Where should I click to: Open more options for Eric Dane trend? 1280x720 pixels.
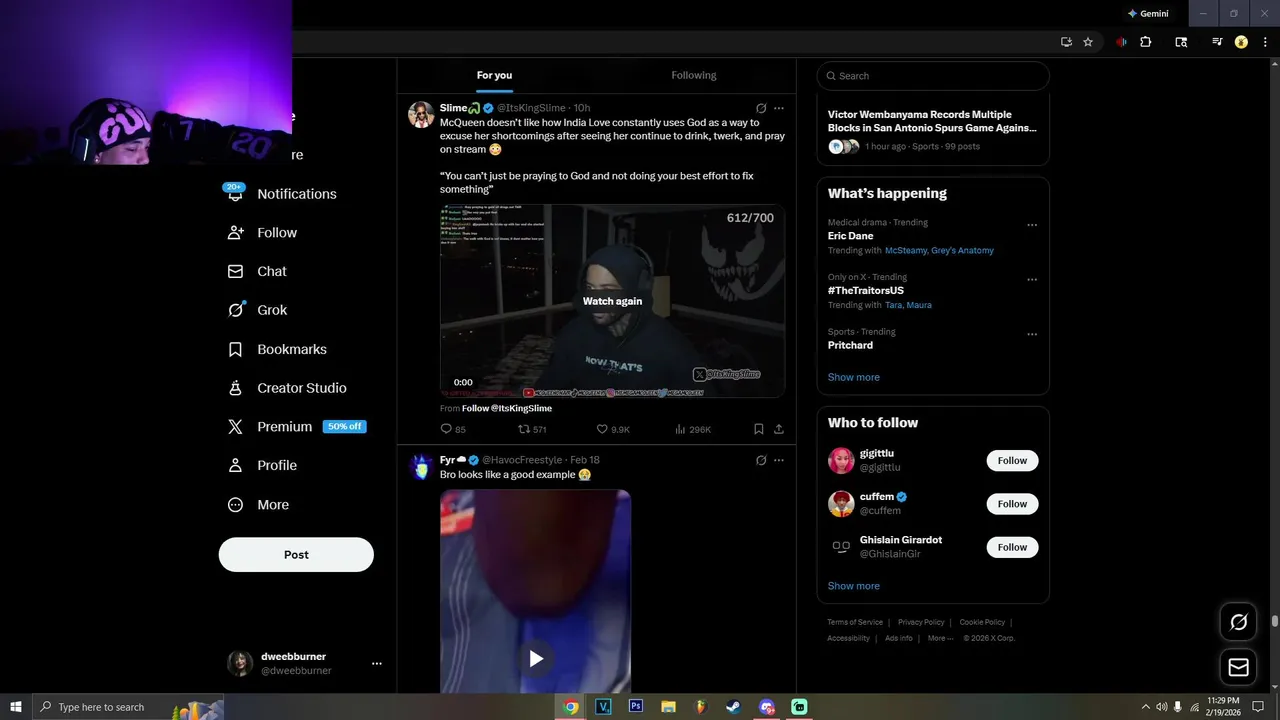tap(1032, 225)
